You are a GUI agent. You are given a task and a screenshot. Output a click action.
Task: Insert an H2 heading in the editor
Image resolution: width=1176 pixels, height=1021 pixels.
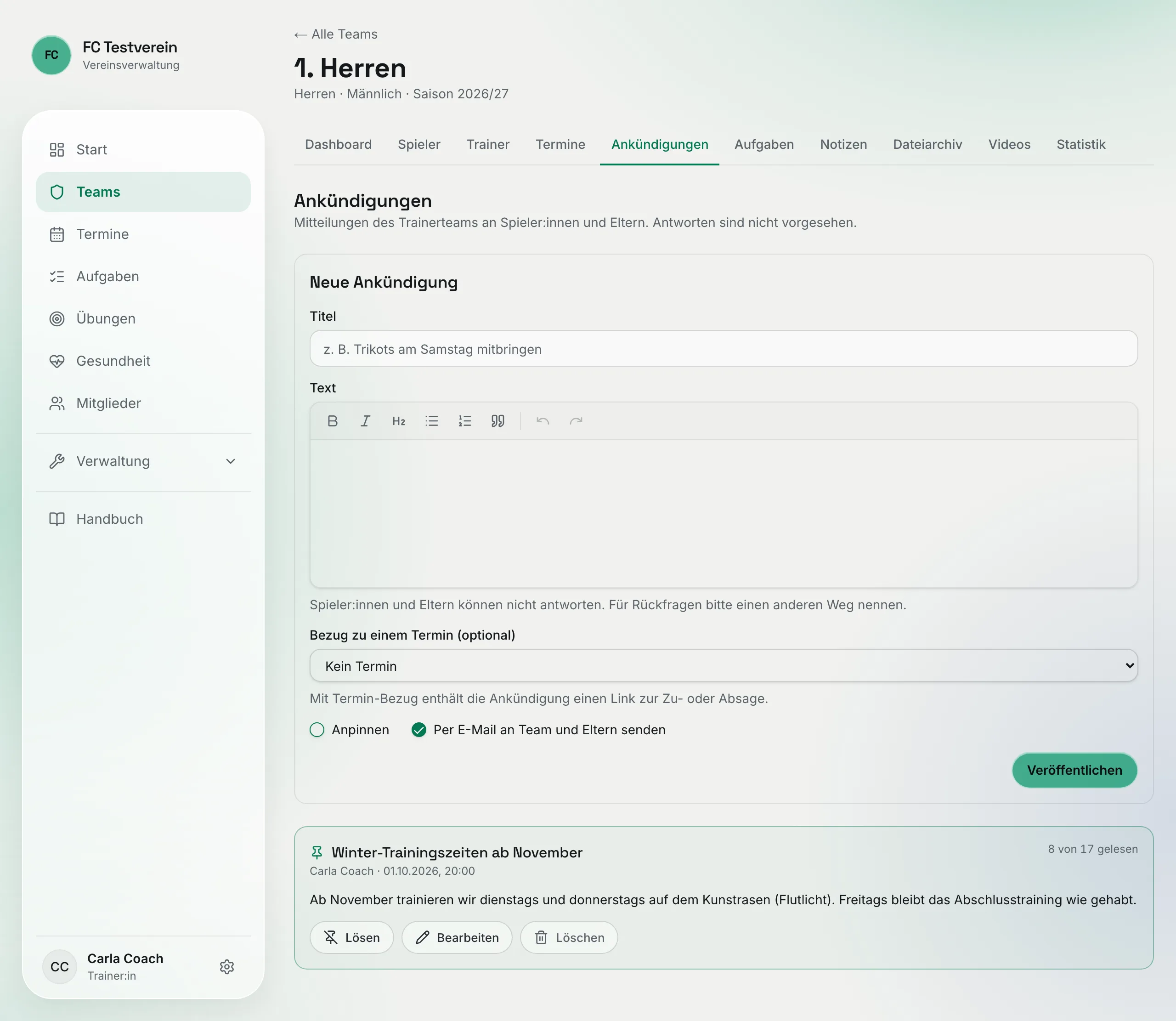pos(399,421)
